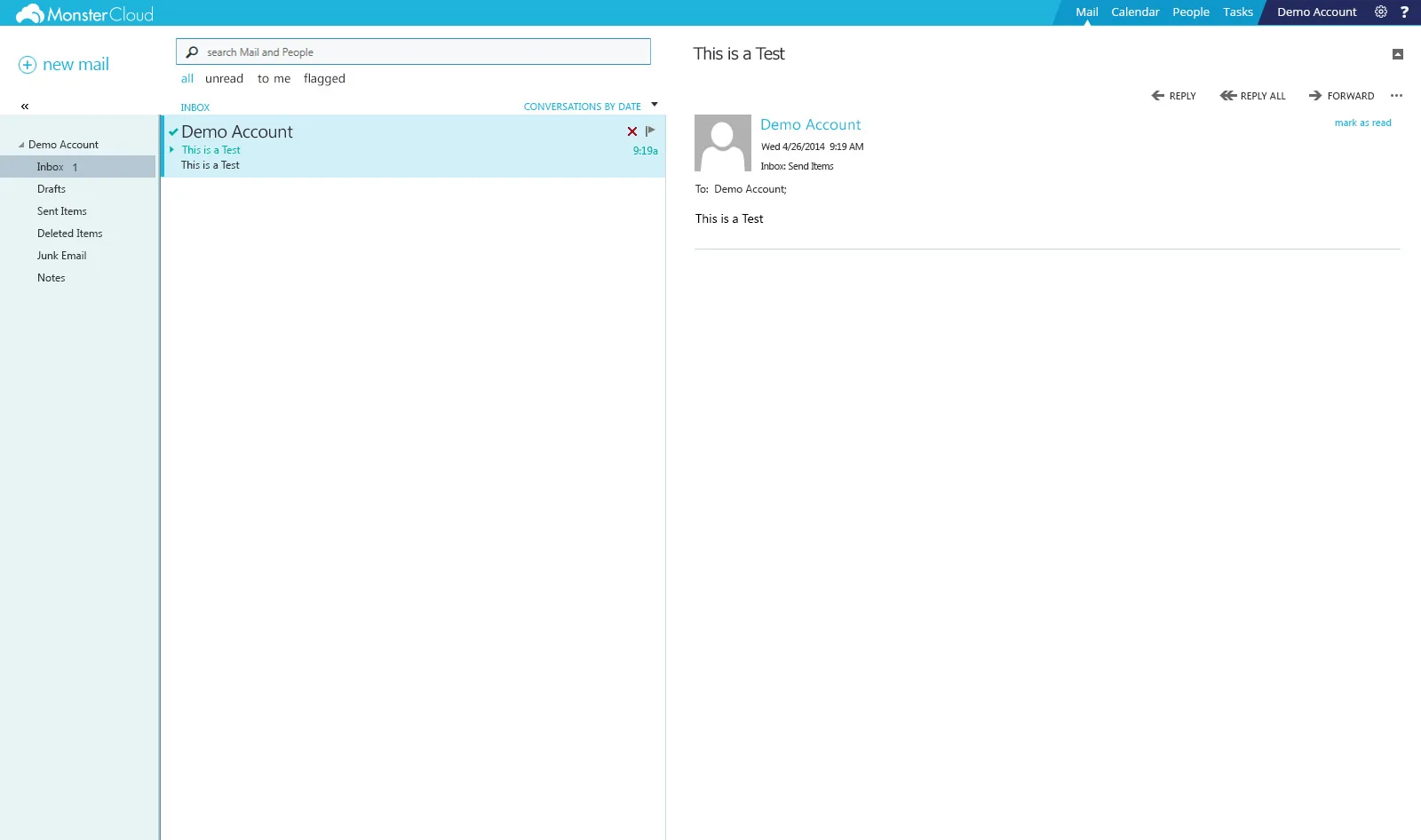The height and width of the screenshot is (840, 1421).
Task: Open the Demo Account sender name link
Action: (x=811, y=125)
